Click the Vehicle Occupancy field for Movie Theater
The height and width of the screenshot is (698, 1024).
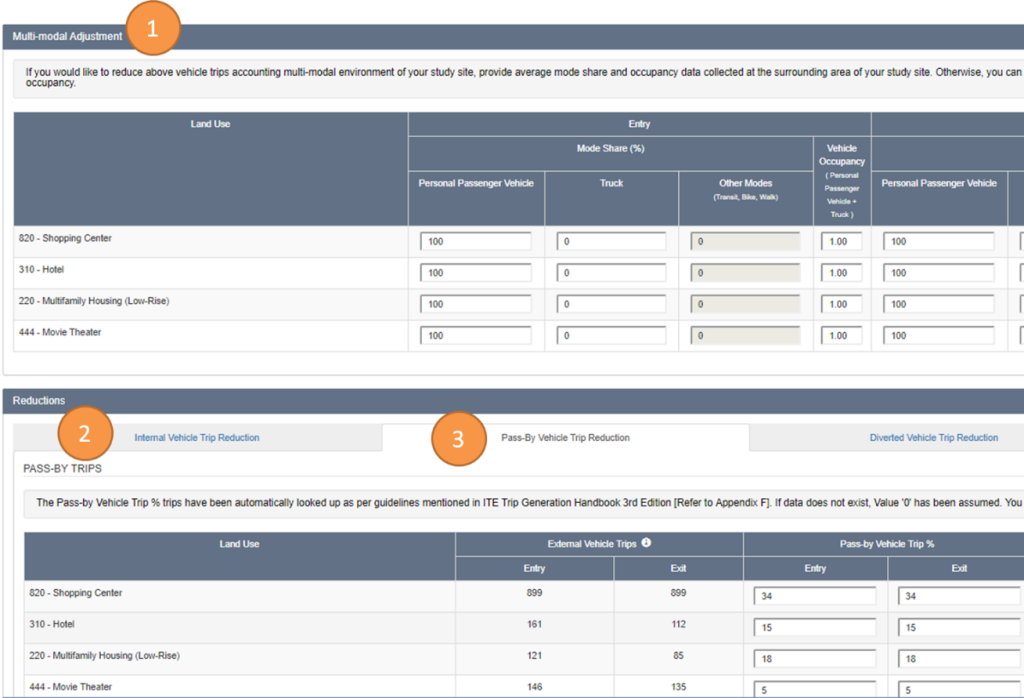coord(842,335)
